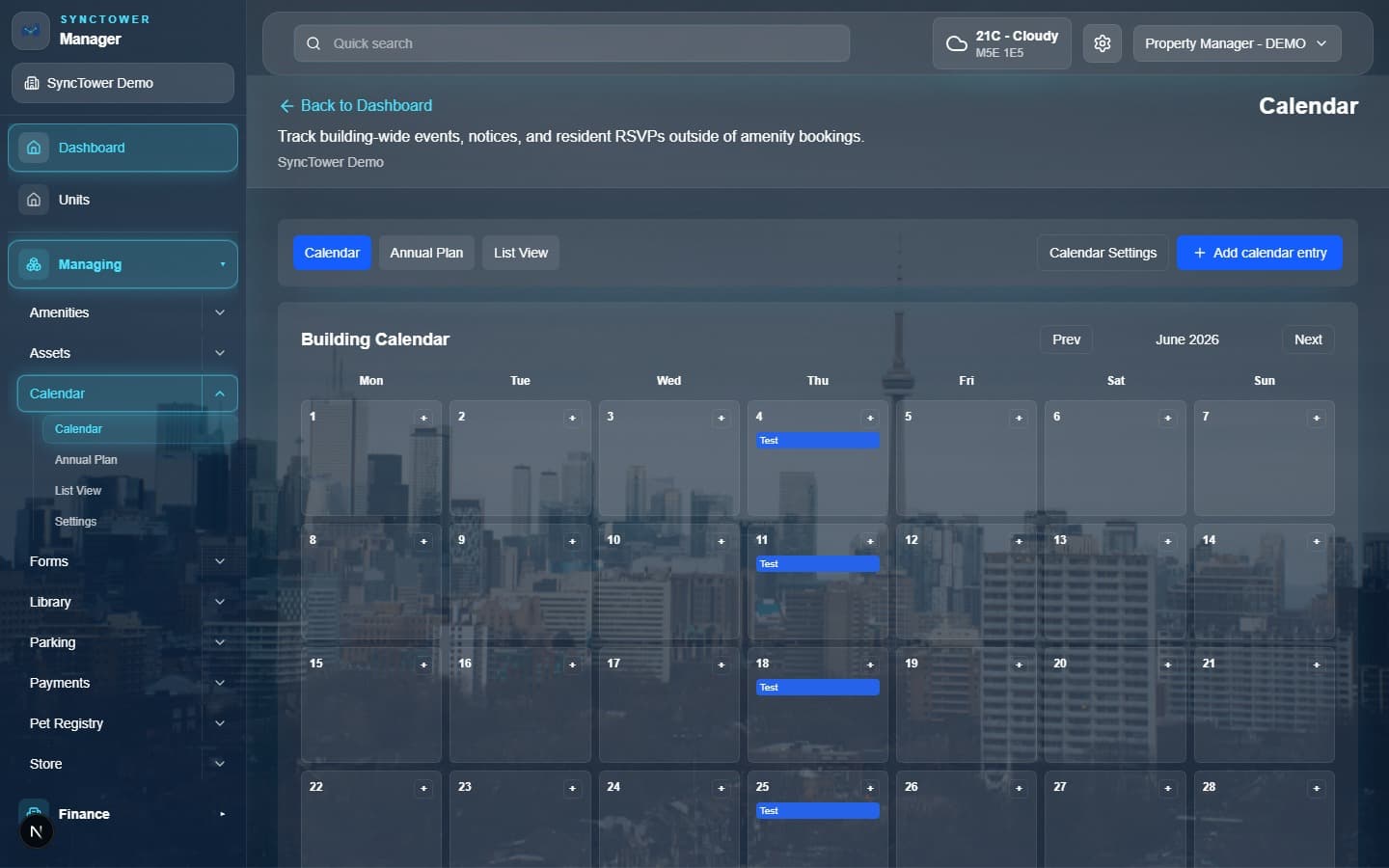
Task: Collapse the Managing section arrow
Action: (223, 264)
